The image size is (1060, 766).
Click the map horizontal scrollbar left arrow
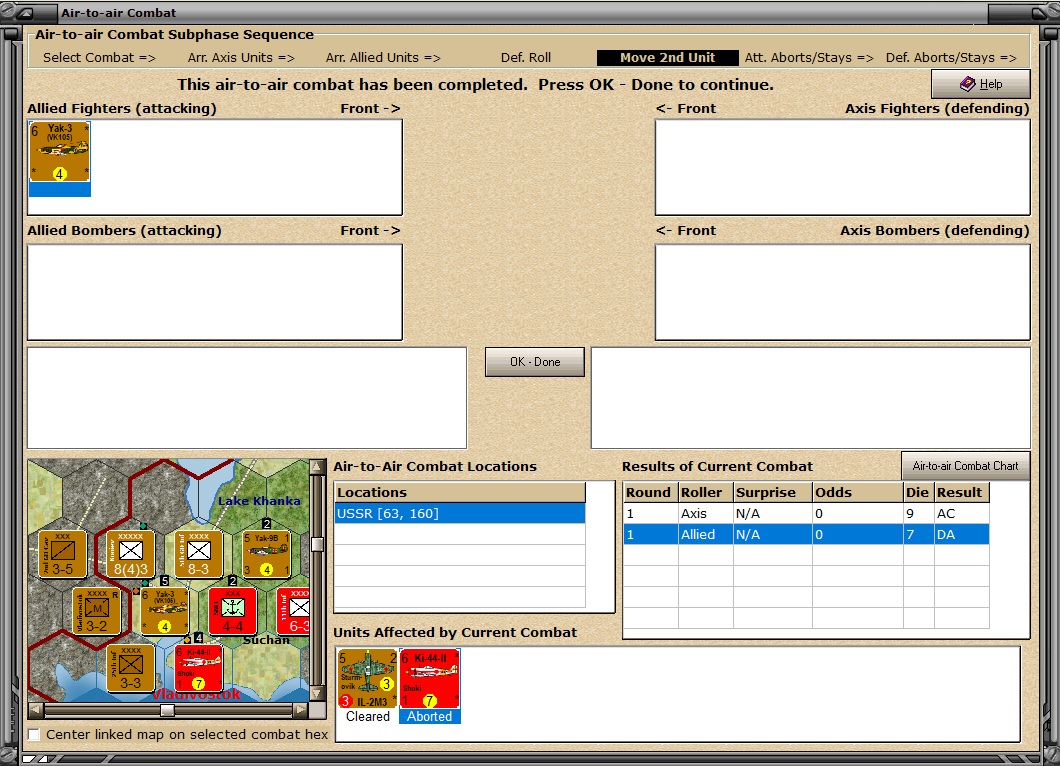click(35, 710)
